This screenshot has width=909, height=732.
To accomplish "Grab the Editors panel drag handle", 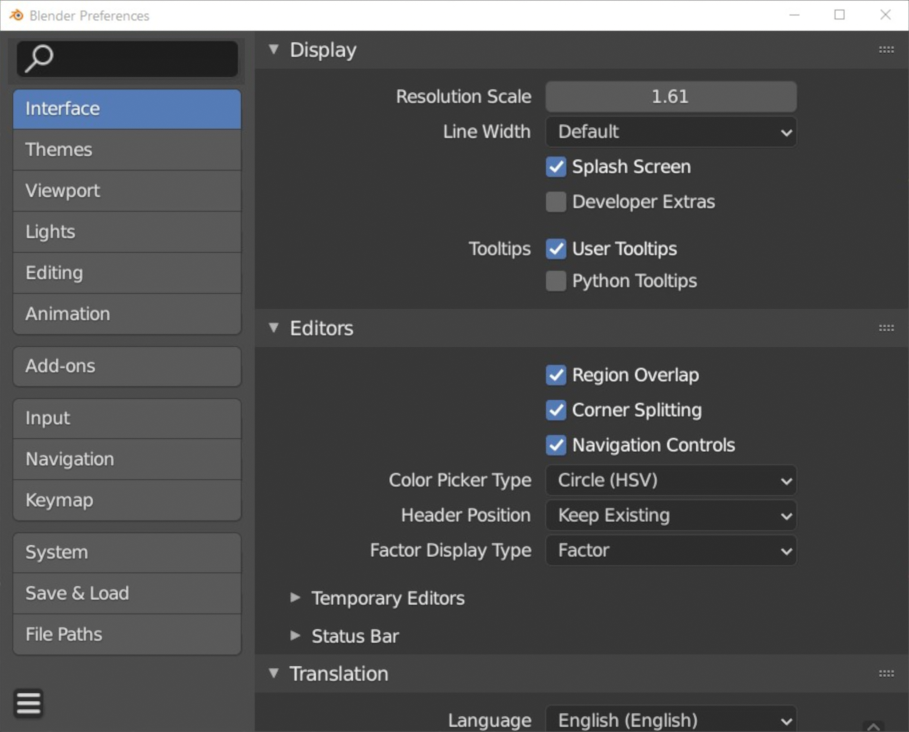I will pyautogui.click(x=886, y=328).
